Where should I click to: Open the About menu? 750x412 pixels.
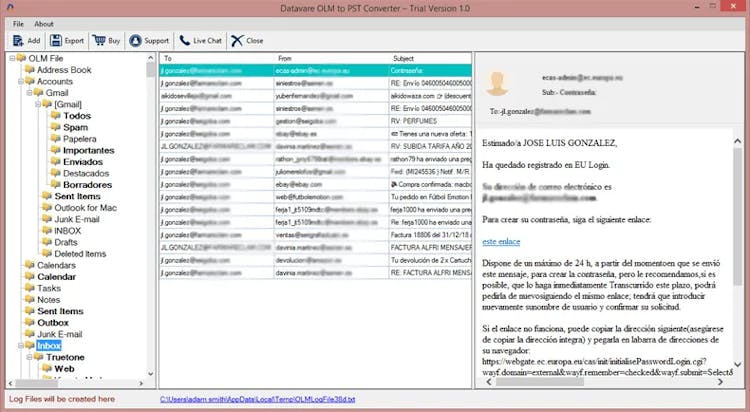44,23
